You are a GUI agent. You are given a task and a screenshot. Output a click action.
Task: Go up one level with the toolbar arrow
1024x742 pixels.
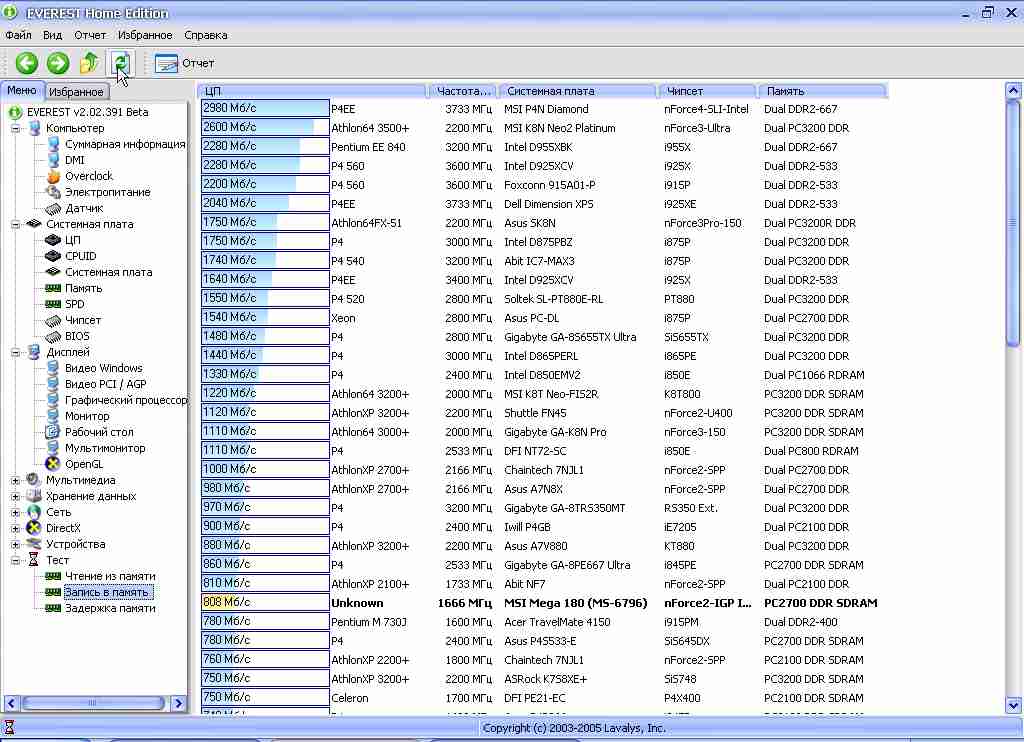[89, 63]
